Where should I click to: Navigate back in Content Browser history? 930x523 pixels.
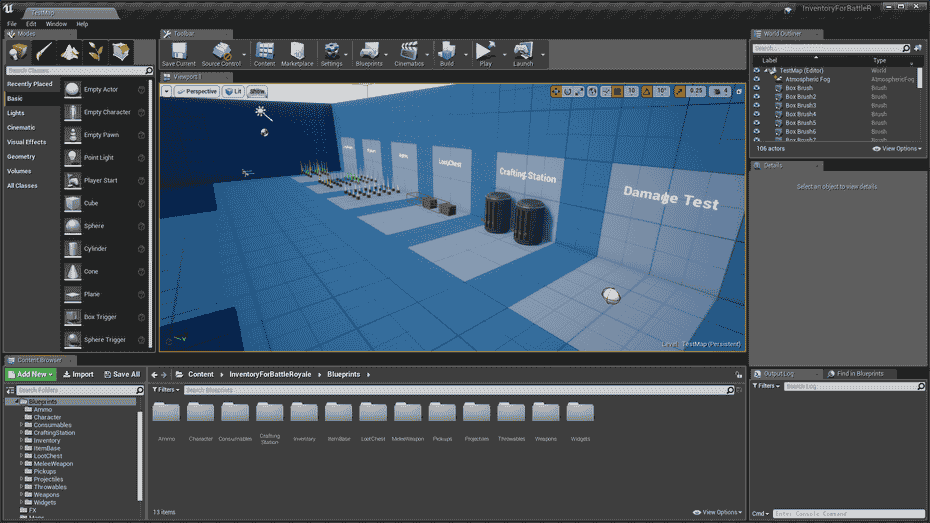[154, 375]
